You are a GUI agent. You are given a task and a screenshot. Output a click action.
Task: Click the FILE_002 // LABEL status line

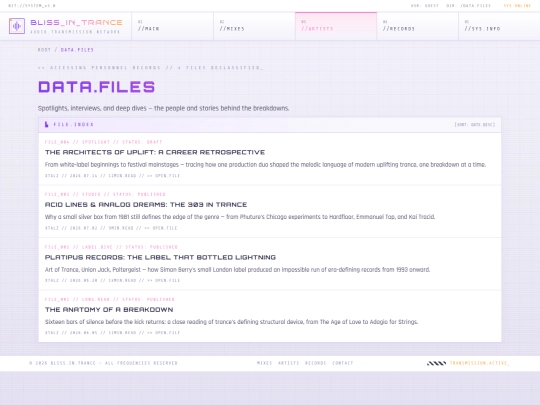(111, 247)
